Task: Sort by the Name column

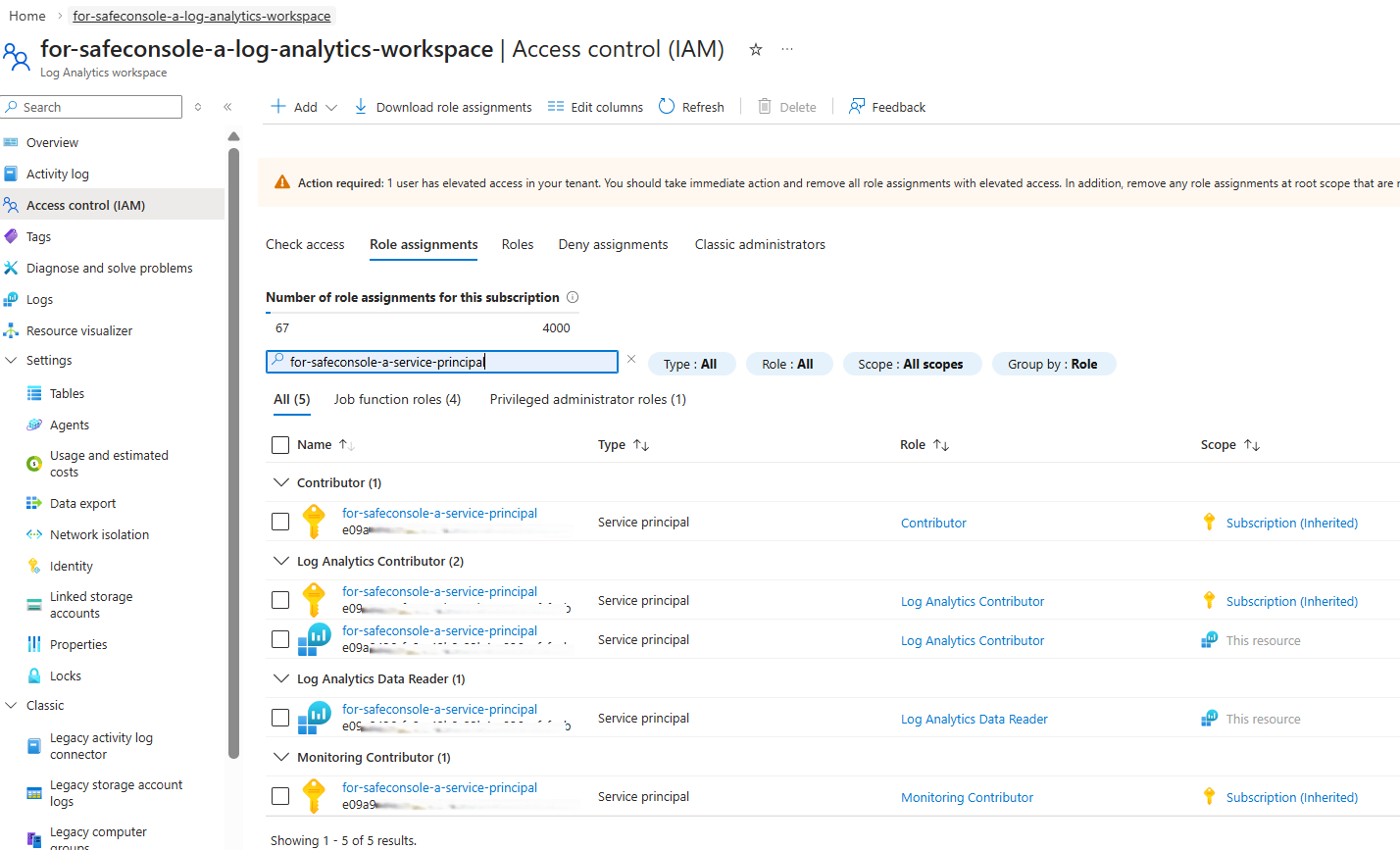Action: [x=325, y=444]
